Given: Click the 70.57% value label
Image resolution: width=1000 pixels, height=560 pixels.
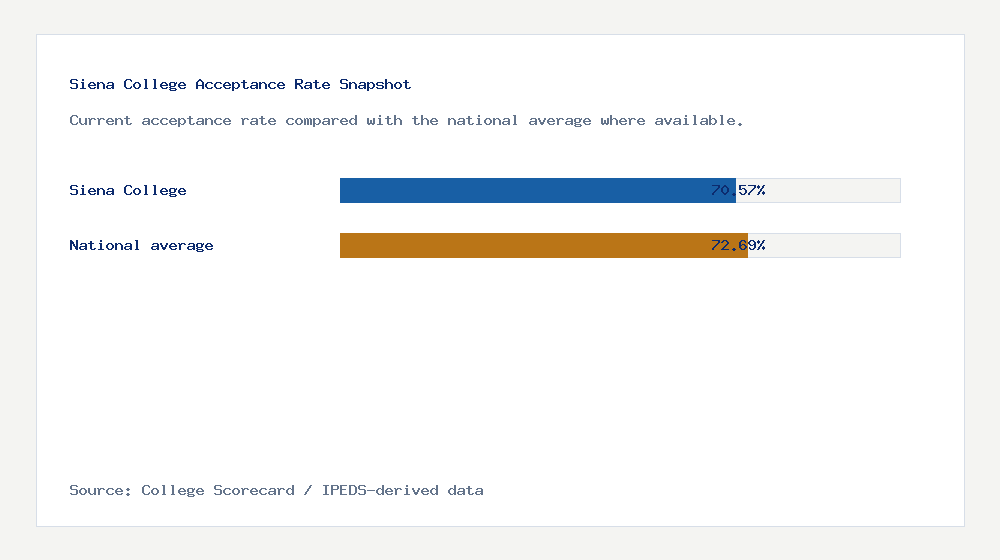Looking at the screenshot, I should [x=738, y=190].
